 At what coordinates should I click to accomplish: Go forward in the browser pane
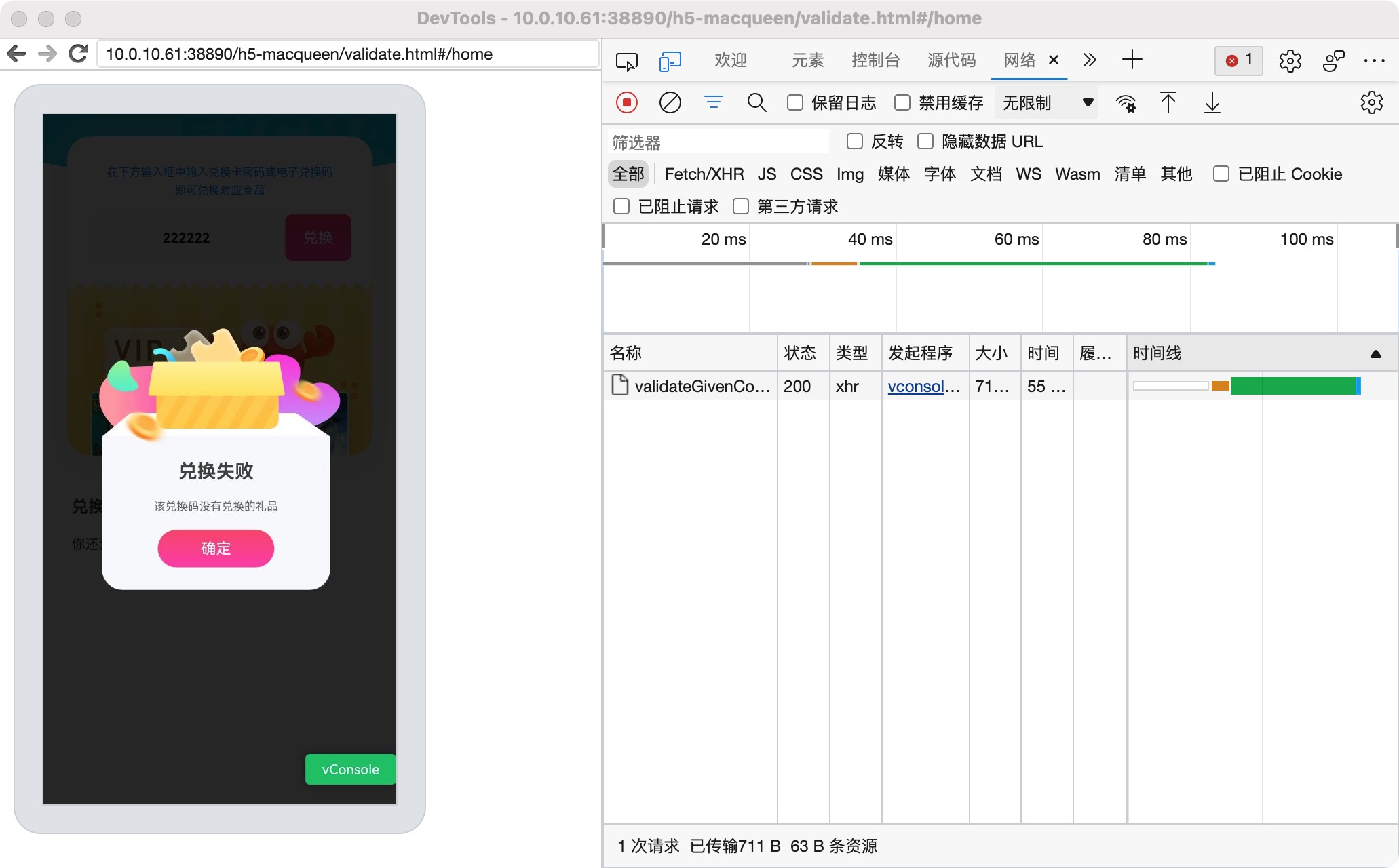[47, 54]
